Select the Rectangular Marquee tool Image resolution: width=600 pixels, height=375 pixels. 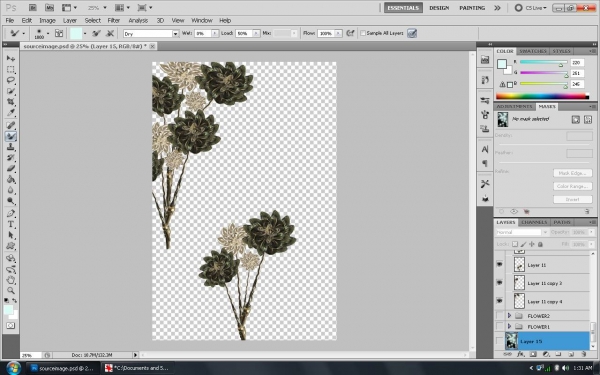11,69
